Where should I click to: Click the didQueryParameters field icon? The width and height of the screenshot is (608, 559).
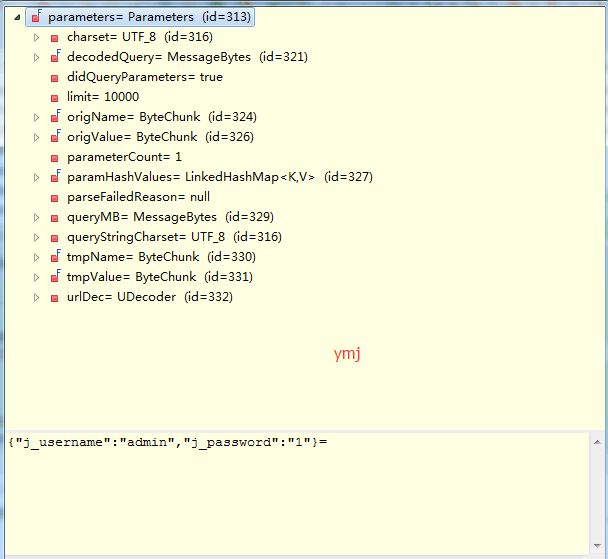click(x=55, y=78)
